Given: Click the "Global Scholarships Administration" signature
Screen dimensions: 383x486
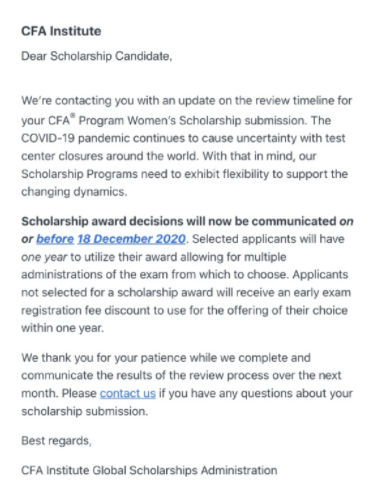Looking at the screenshot, I should coord(185,470).
